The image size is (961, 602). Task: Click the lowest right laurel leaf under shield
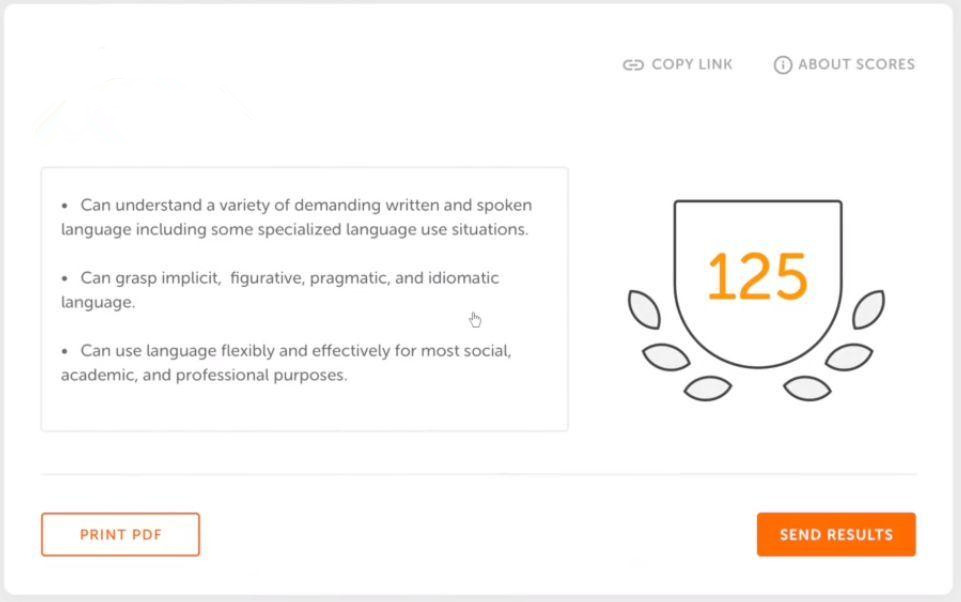click(807, 389)
